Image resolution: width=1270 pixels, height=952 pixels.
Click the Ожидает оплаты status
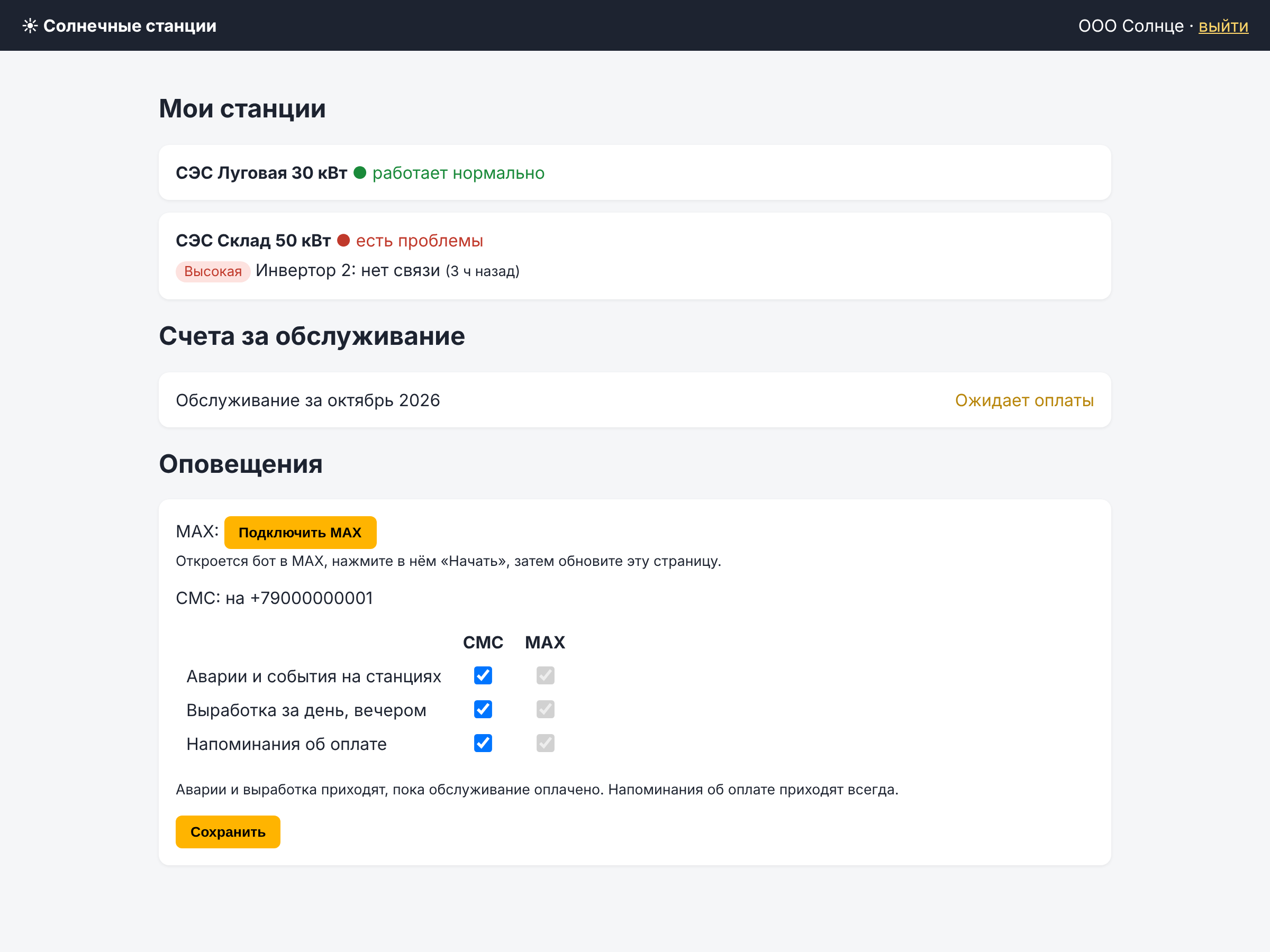1024,400
